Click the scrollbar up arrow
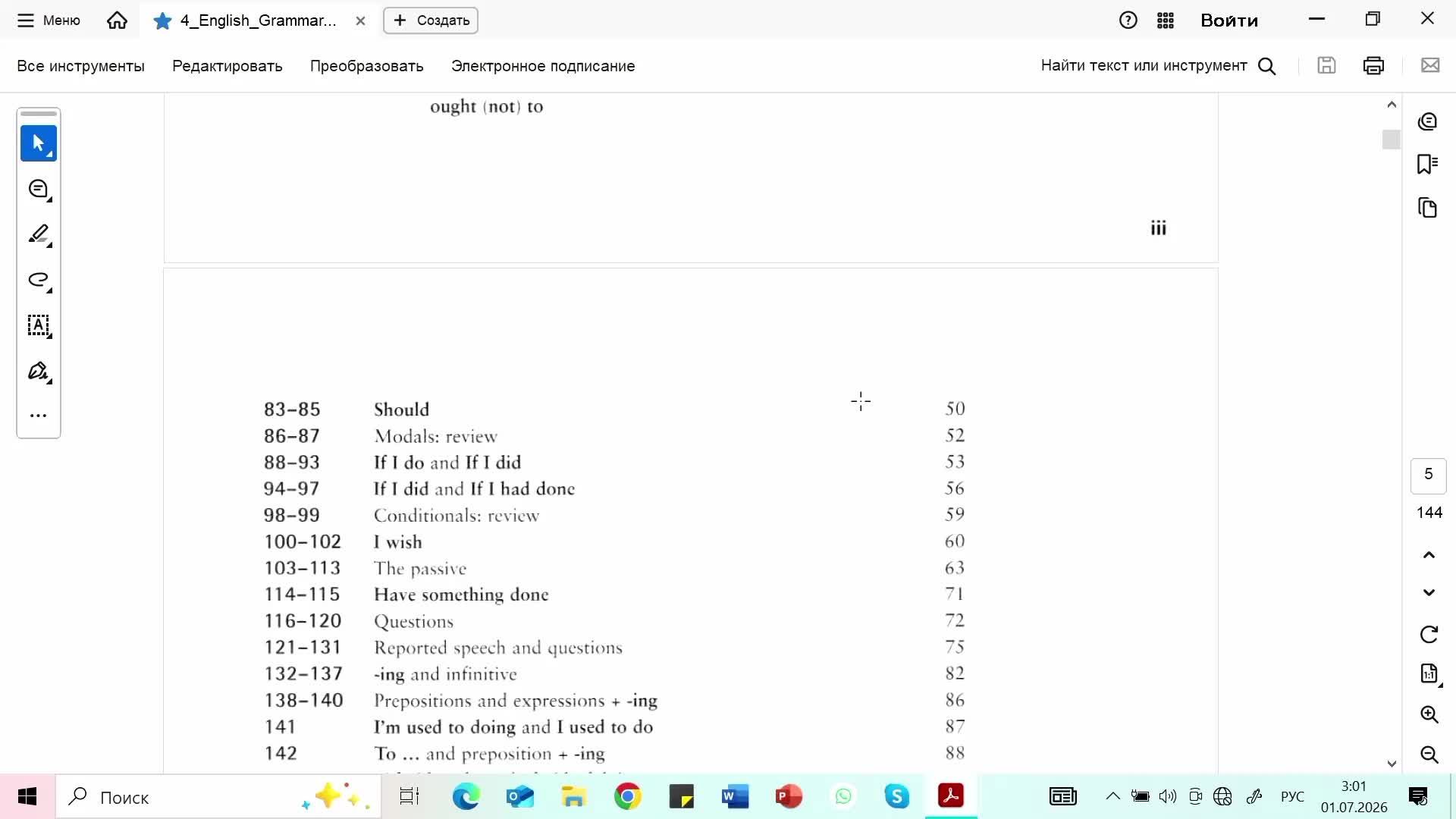The image size is (1456, 819). click(1392, 104)
